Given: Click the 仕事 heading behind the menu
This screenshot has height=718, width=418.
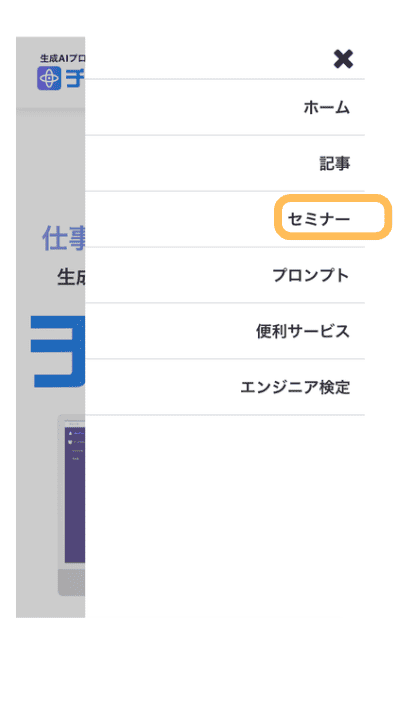Looking at the screenshot, I should 63,238.
